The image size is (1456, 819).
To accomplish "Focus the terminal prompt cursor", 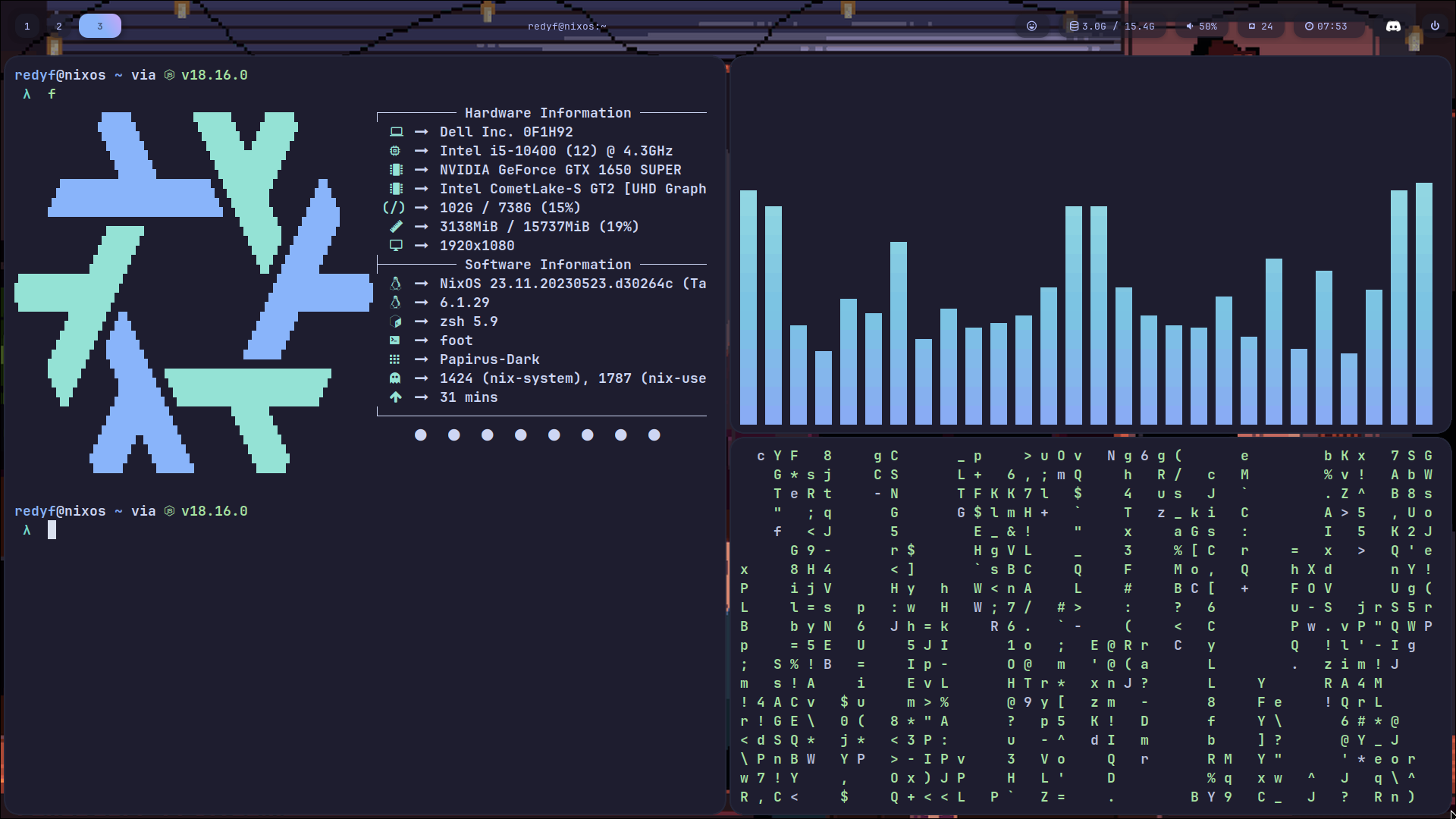I will [x=52, y=530].
